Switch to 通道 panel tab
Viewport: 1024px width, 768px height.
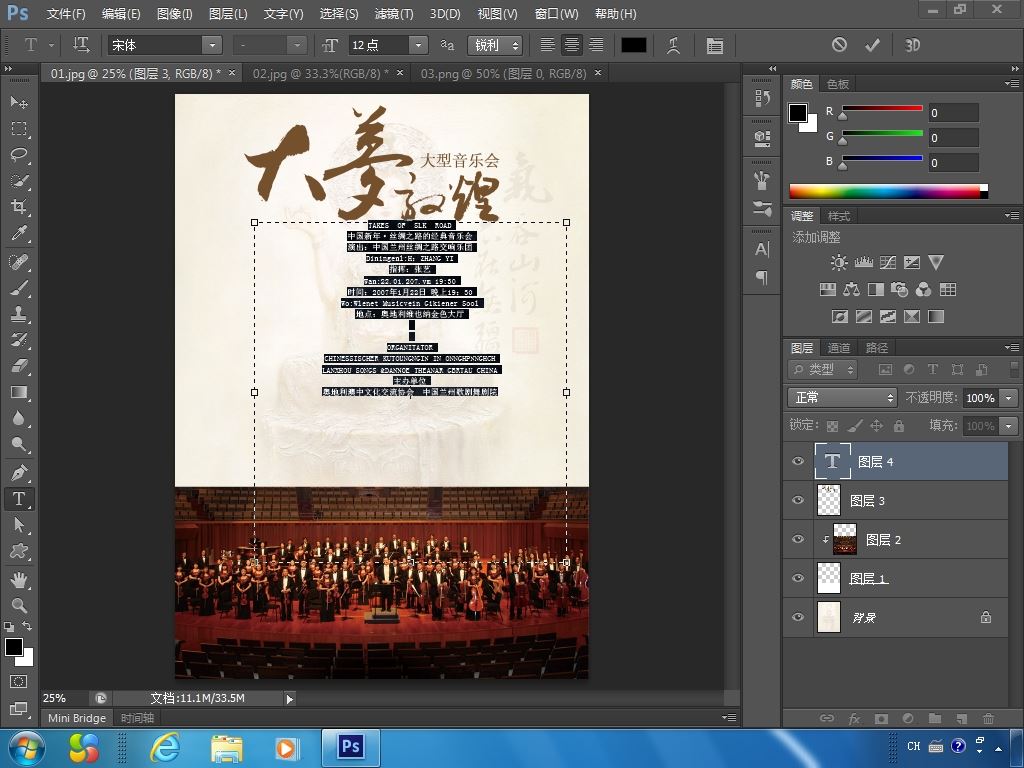pyautogui.click(x=839, y=348)
